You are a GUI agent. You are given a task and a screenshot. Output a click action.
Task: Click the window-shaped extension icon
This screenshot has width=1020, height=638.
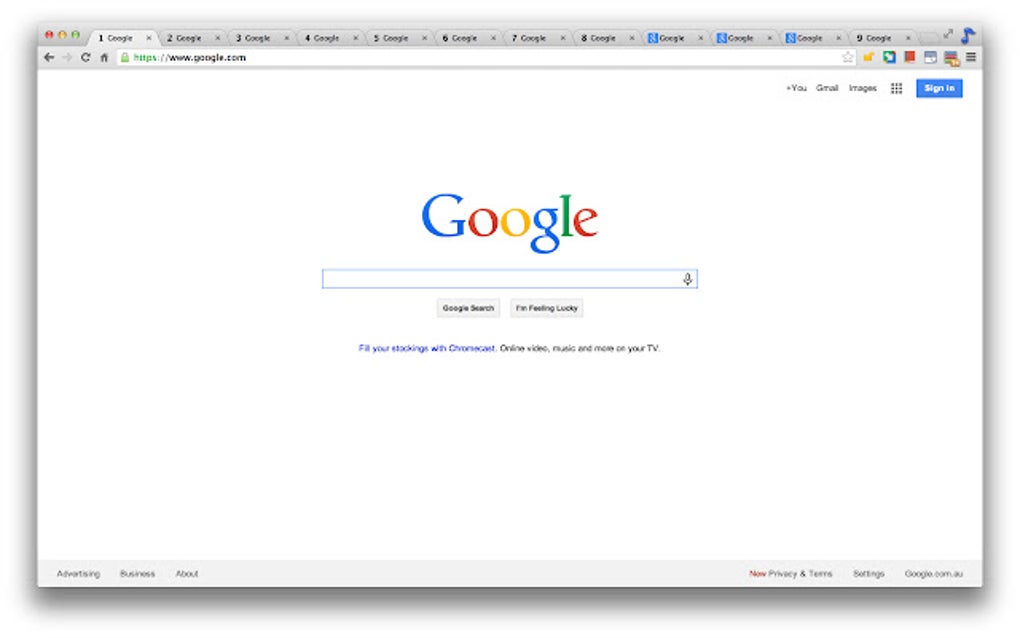tap(928, 57)
